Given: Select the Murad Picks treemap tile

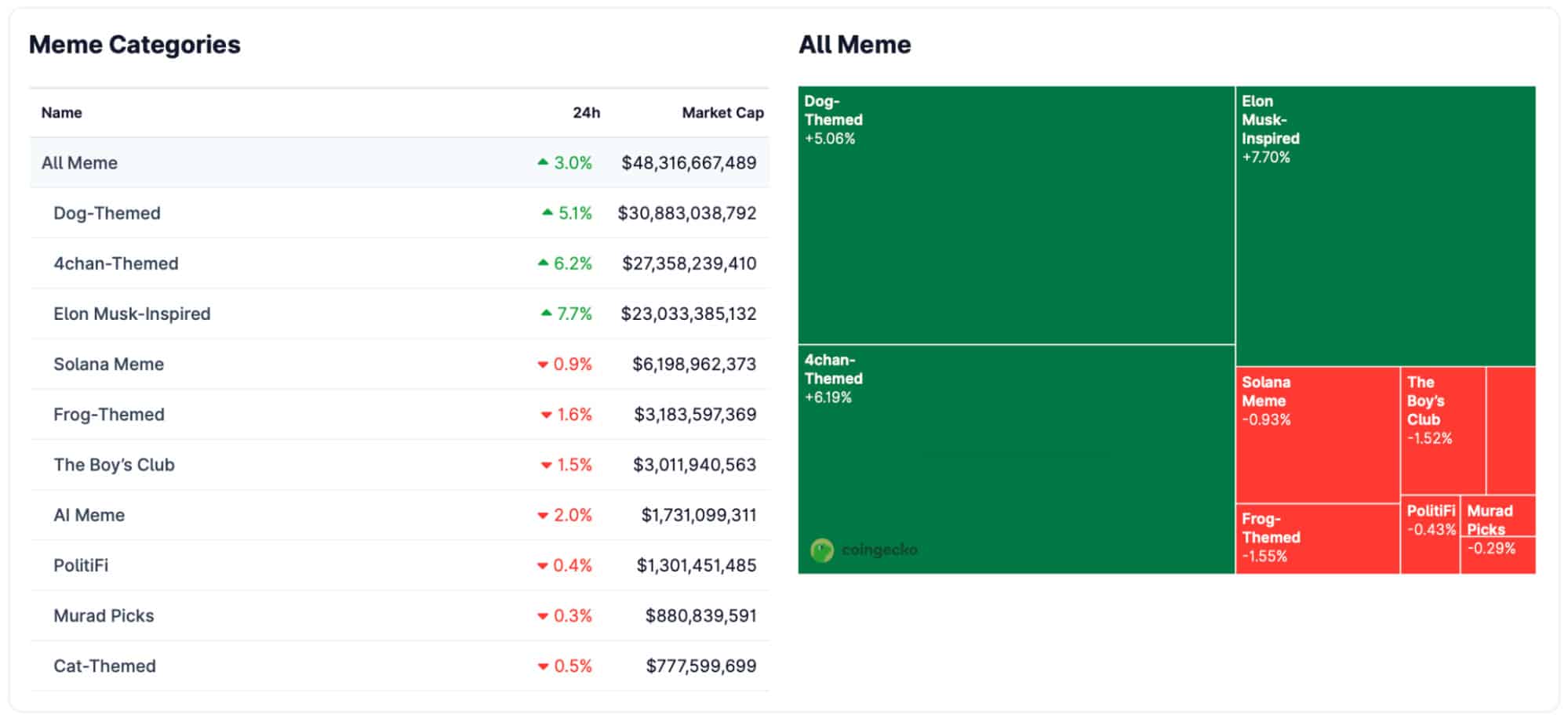Looking at the screenshot, I should pyautogui.click(x=1497, y=535).
